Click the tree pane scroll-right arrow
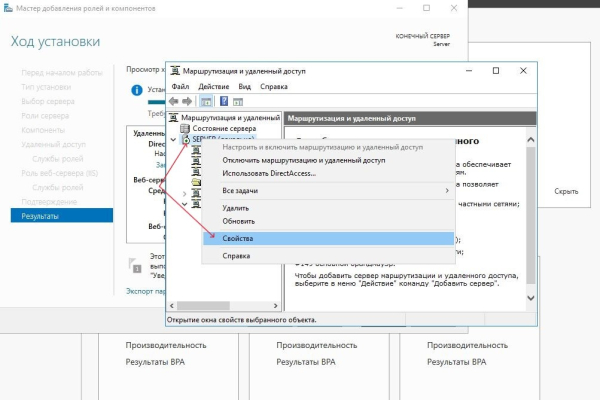 [x=276, y=305]
